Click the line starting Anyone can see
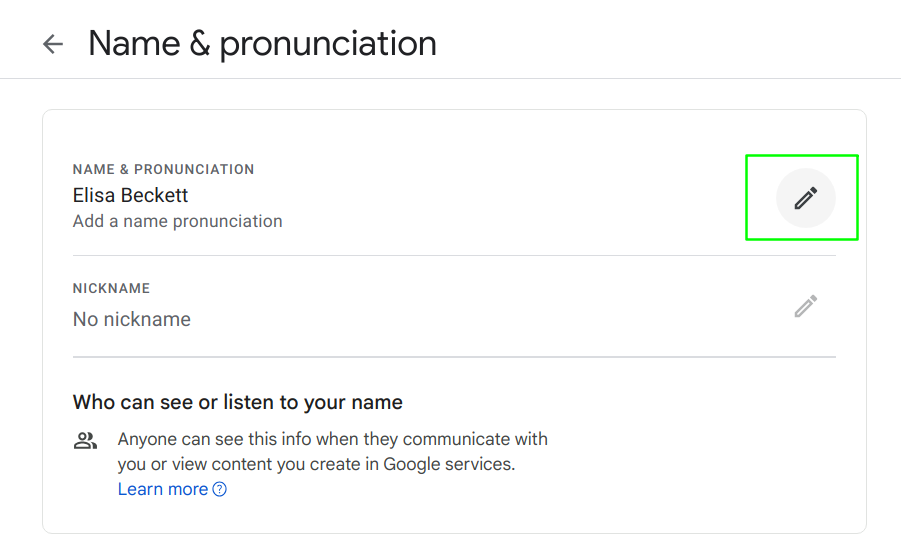Image resolution: width=901 pixels, height=551 pixels. click(x=333, y=439)
